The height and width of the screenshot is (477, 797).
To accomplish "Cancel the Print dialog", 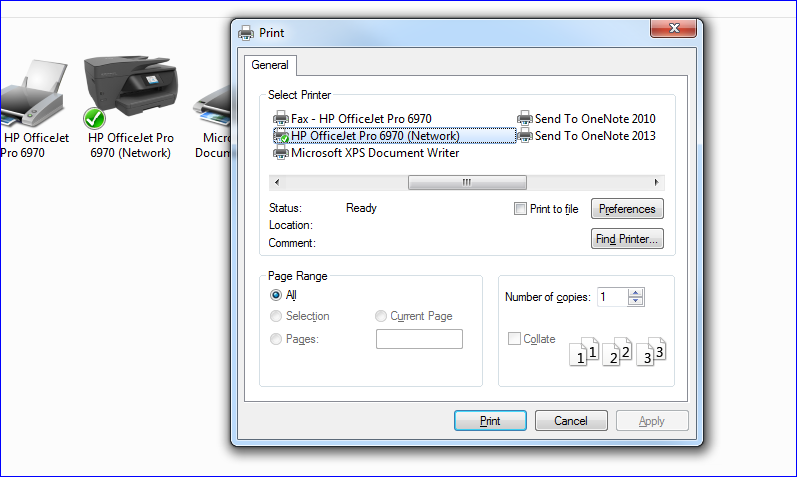I will point(571,421).
